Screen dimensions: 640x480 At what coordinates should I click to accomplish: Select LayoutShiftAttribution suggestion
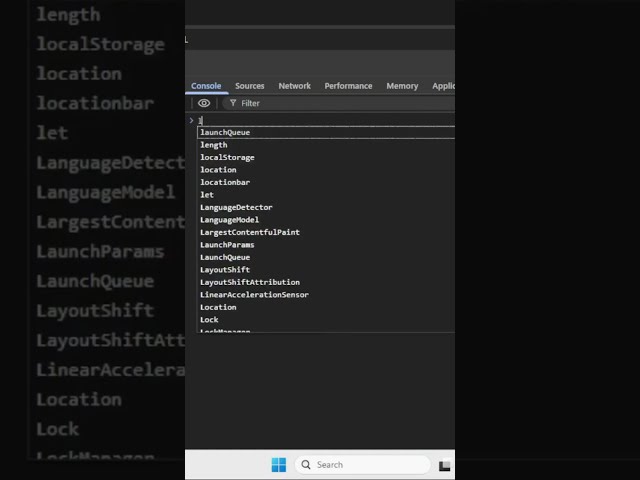click(x=326, y=282)
